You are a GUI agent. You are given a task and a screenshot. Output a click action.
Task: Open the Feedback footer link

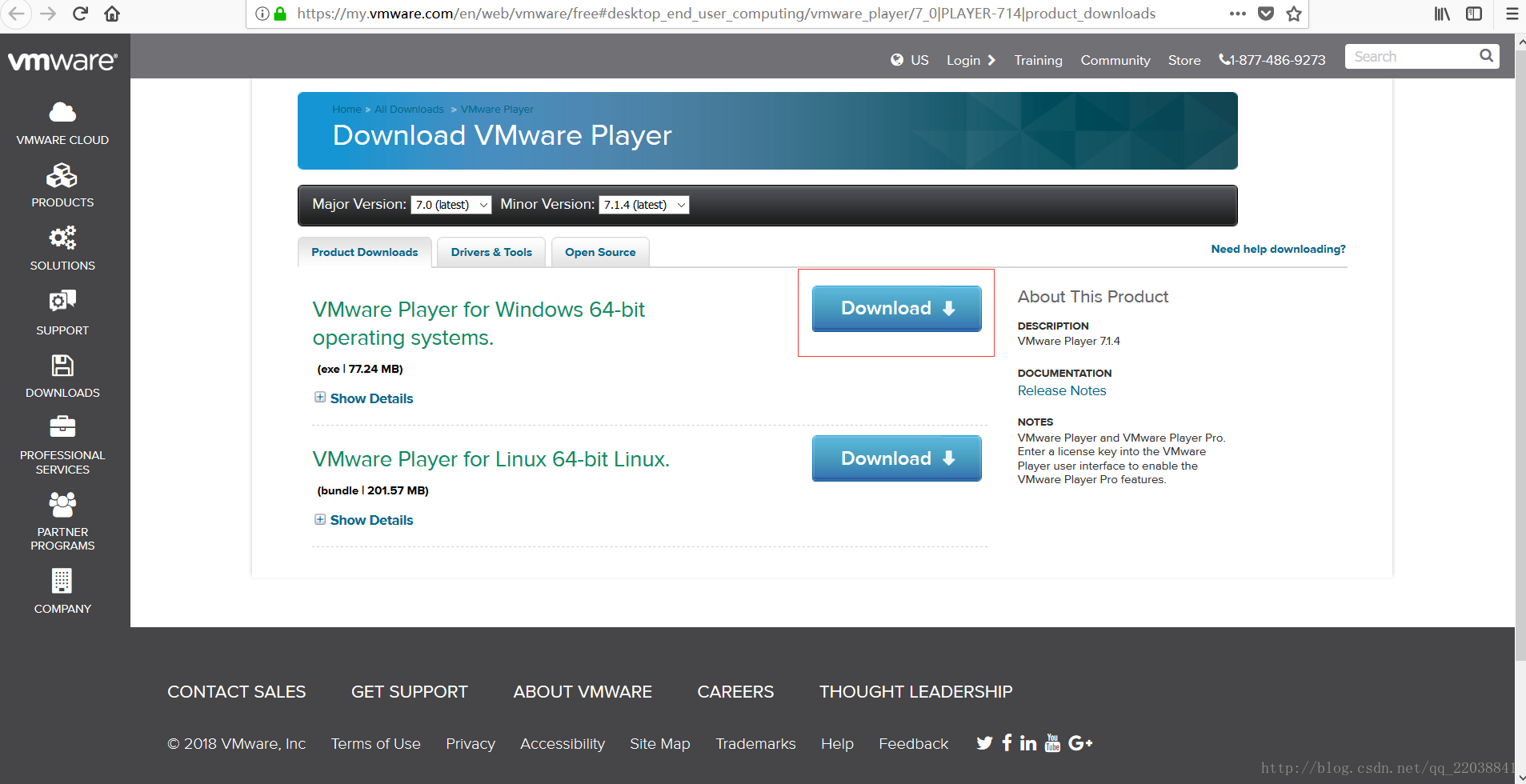(913, 744)
